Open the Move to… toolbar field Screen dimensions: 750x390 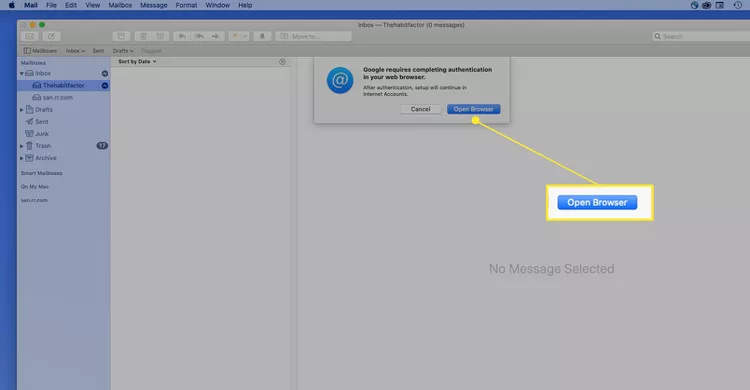coord(313,36)
